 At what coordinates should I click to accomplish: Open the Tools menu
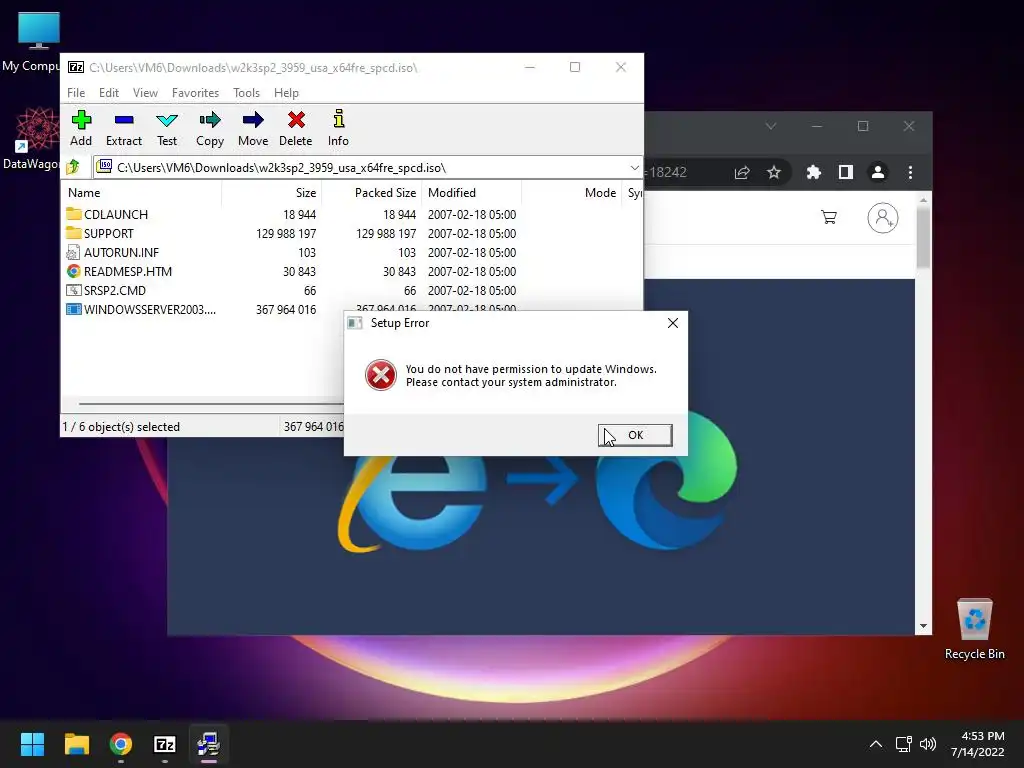(246, 93)
